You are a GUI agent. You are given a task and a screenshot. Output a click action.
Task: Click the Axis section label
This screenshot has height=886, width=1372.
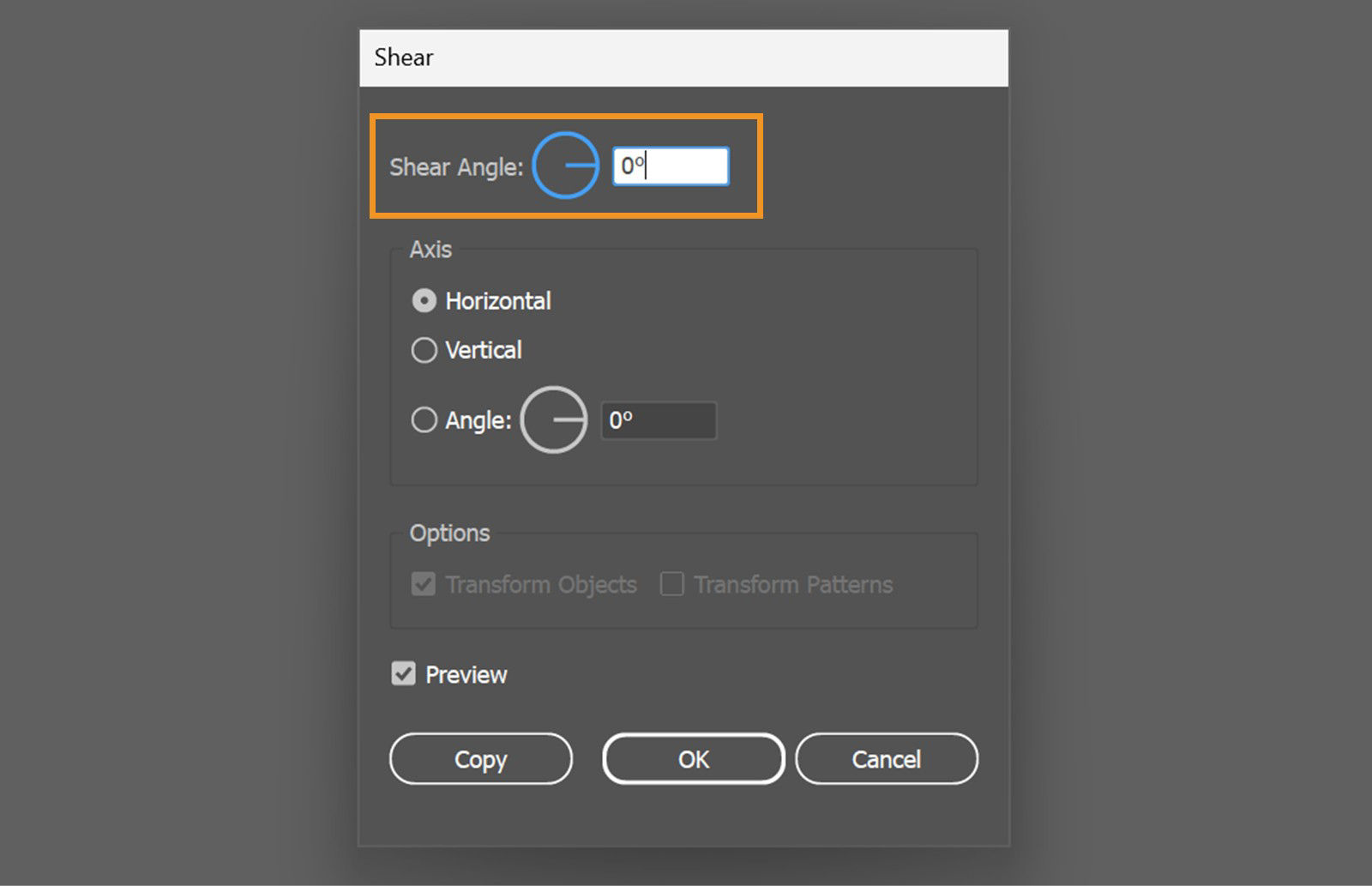[433, 249]
